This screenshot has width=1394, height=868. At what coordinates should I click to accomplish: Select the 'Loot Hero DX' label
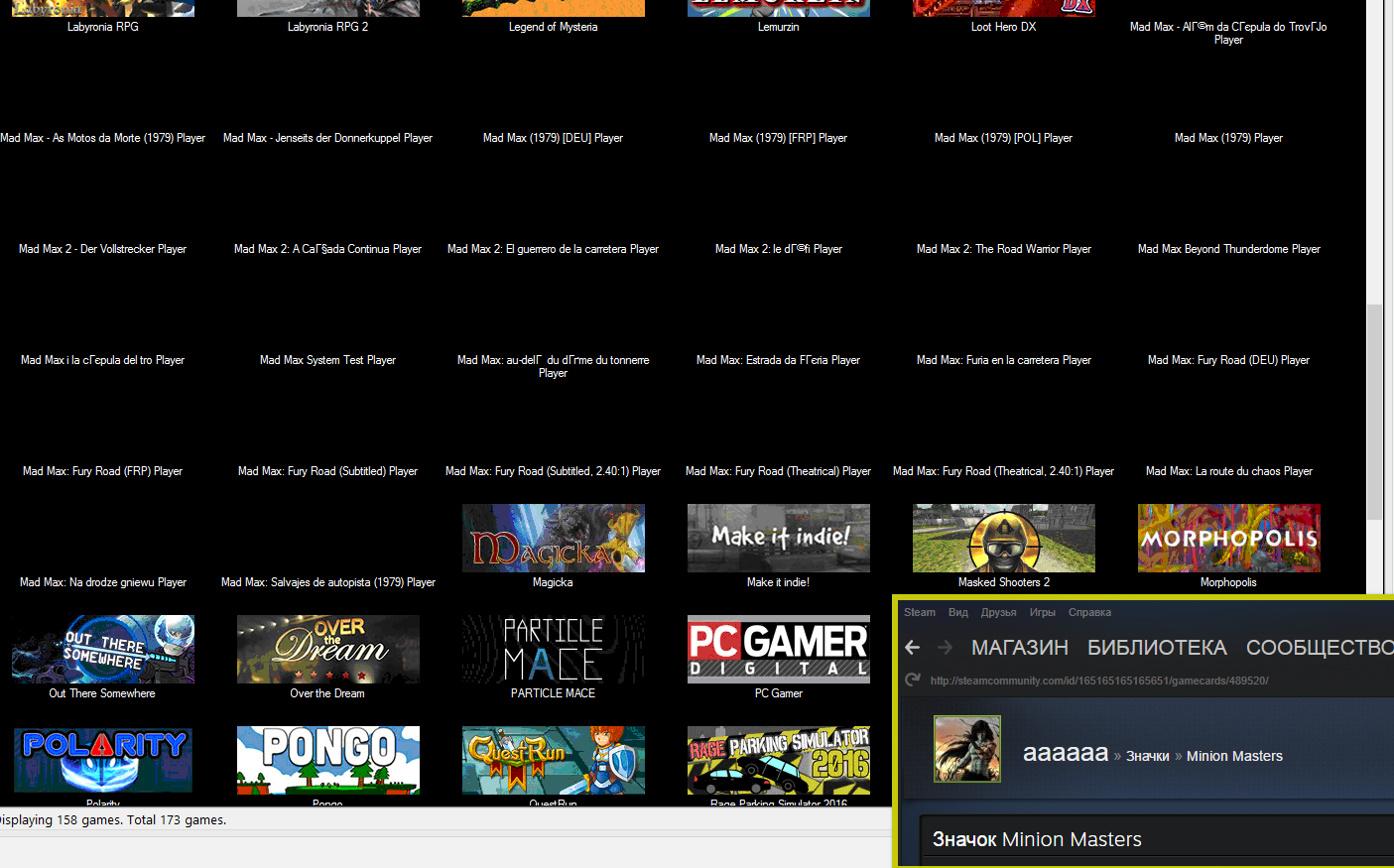(1003, 27)
